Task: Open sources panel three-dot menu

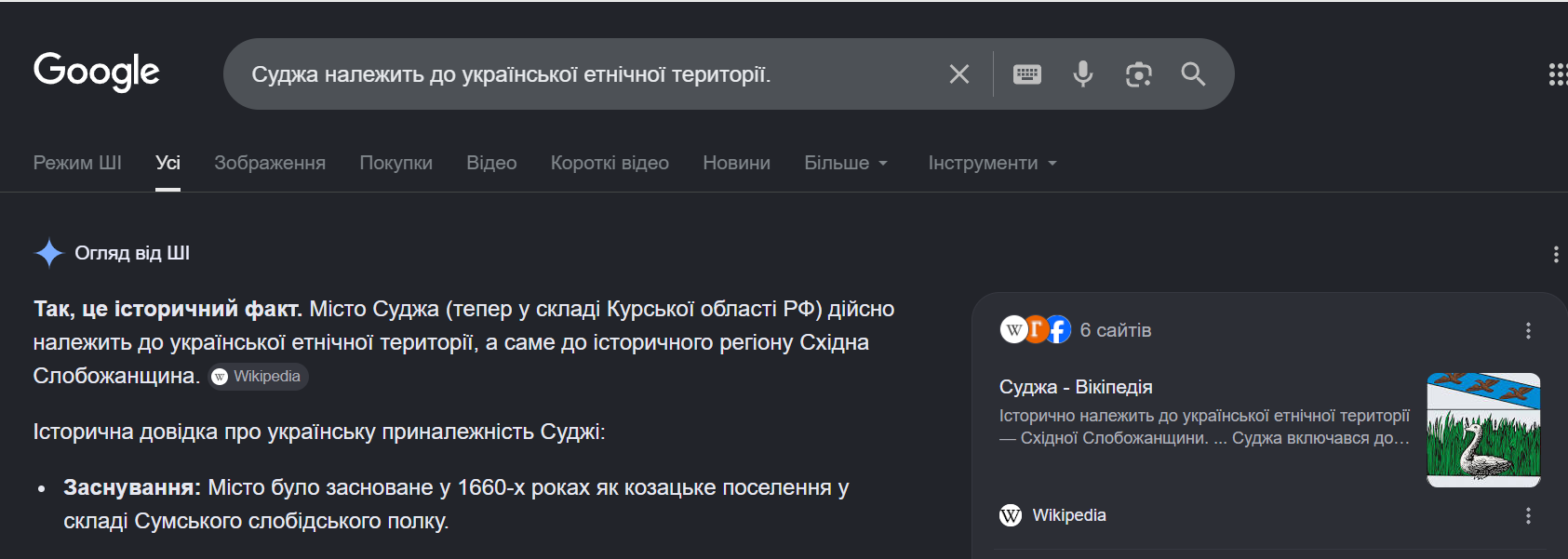Action: [x=1528, y=330]
